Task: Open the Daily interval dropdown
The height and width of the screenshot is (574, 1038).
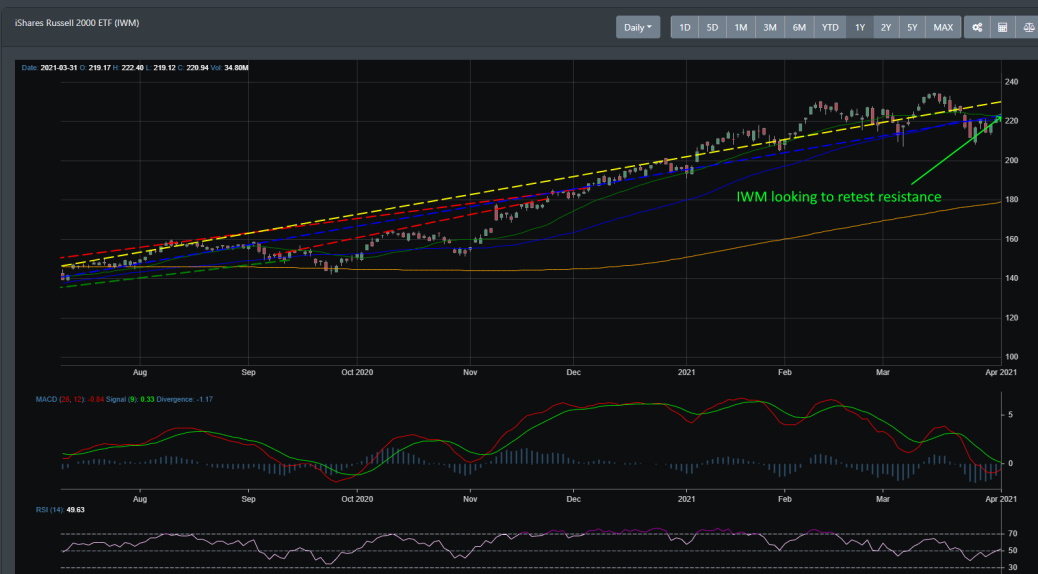Action: 638,27
